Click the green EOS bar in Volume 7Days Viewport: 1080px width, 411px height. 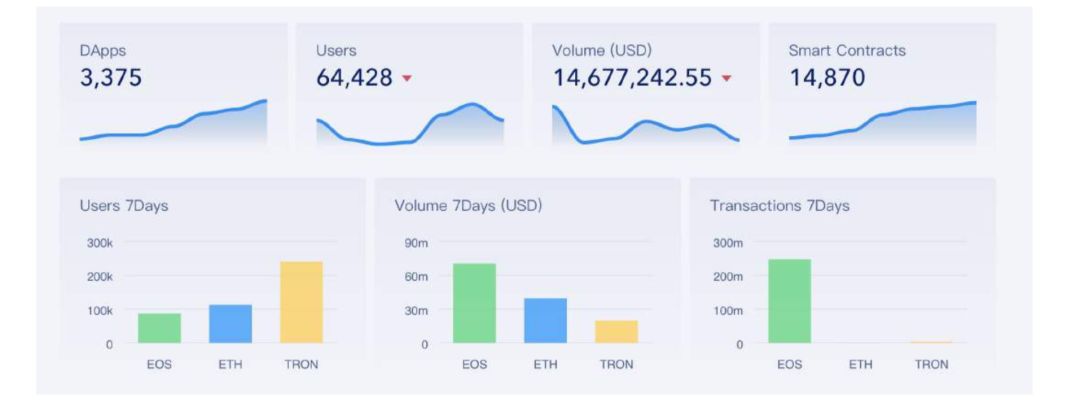(x=475, y=303)
